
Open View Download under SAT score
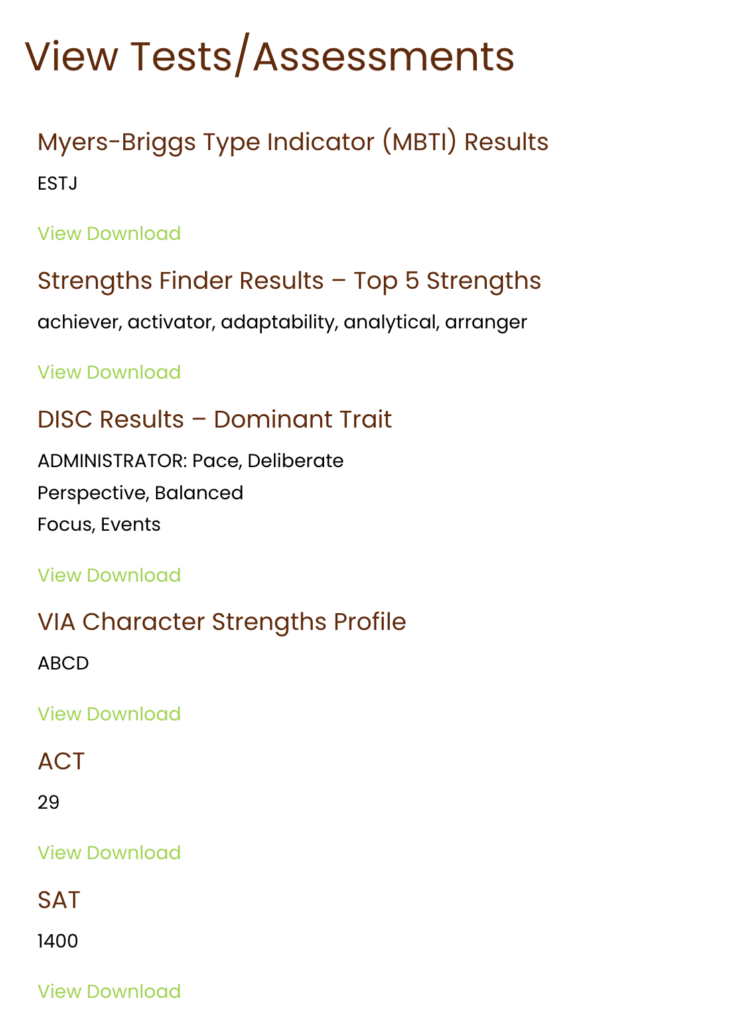[109, 992]
